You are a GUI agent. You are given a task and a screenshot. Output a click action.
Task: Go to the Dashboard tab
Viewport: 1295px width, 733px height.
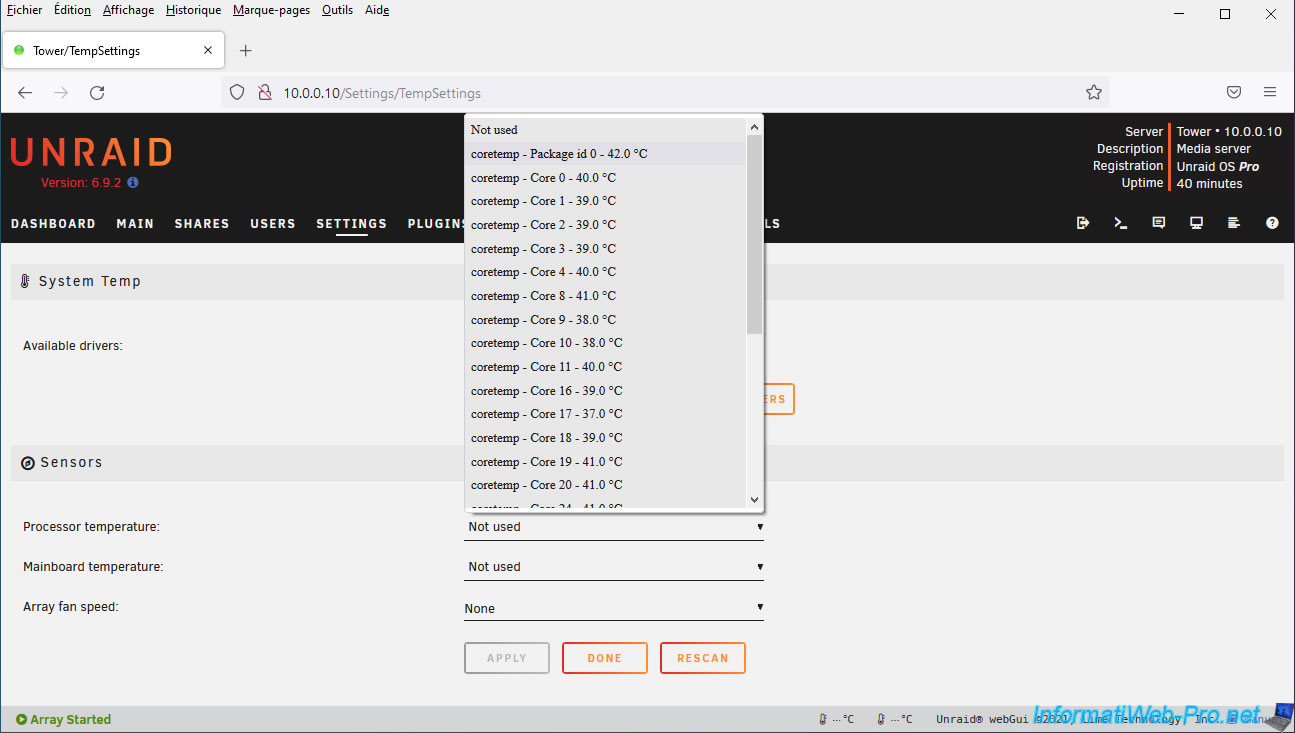click(x=53, y=224)
